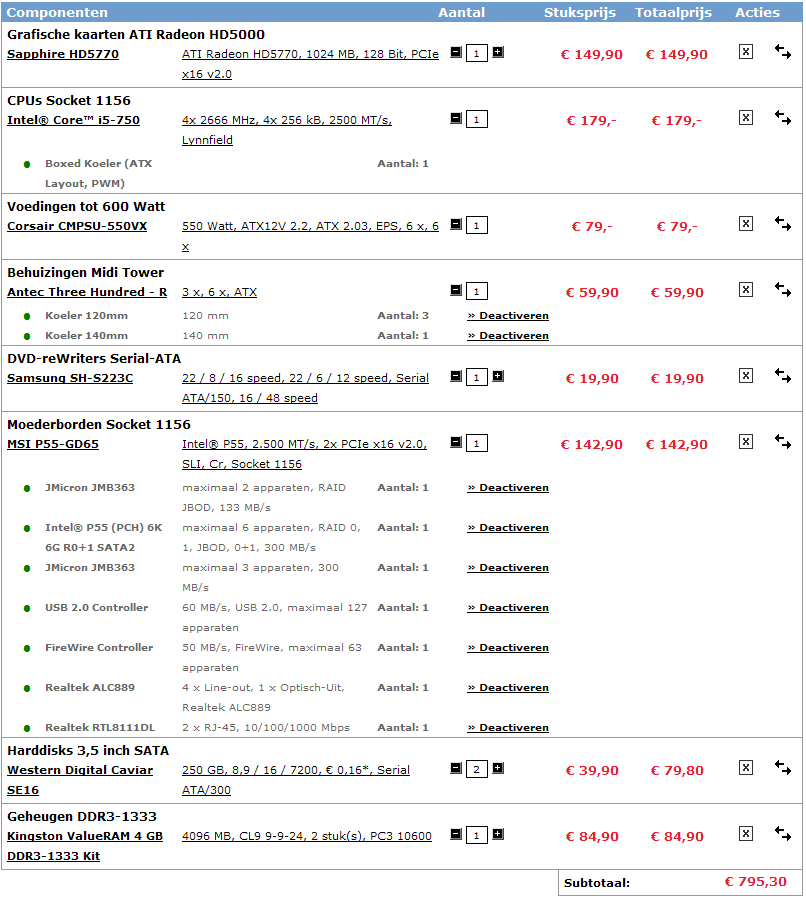806x898 pixels.
Task: Swap the Intel Core i5-750 component
Action: click(x=783, y=118)
